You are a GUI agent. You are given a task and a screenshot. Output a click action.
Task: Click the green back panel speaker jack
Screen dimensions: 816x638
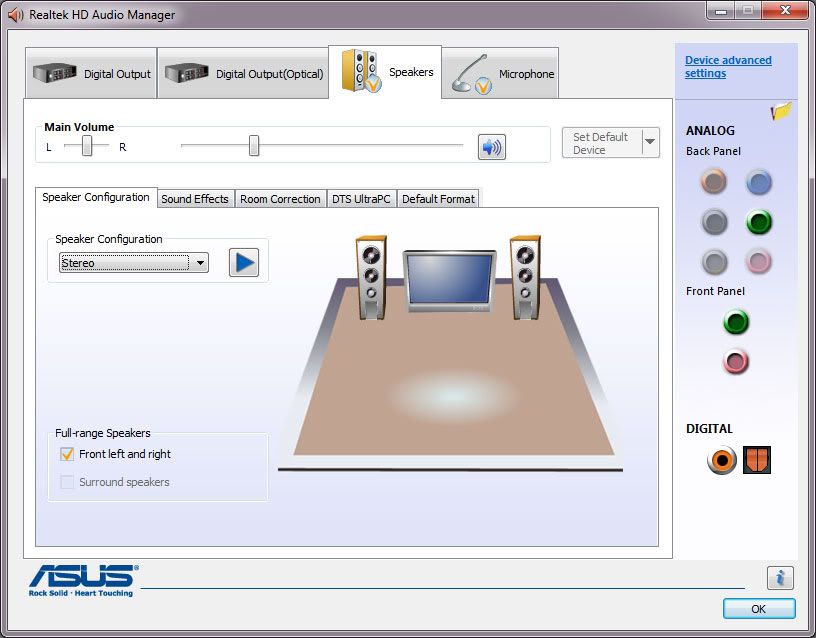click(x=758, y=222)
